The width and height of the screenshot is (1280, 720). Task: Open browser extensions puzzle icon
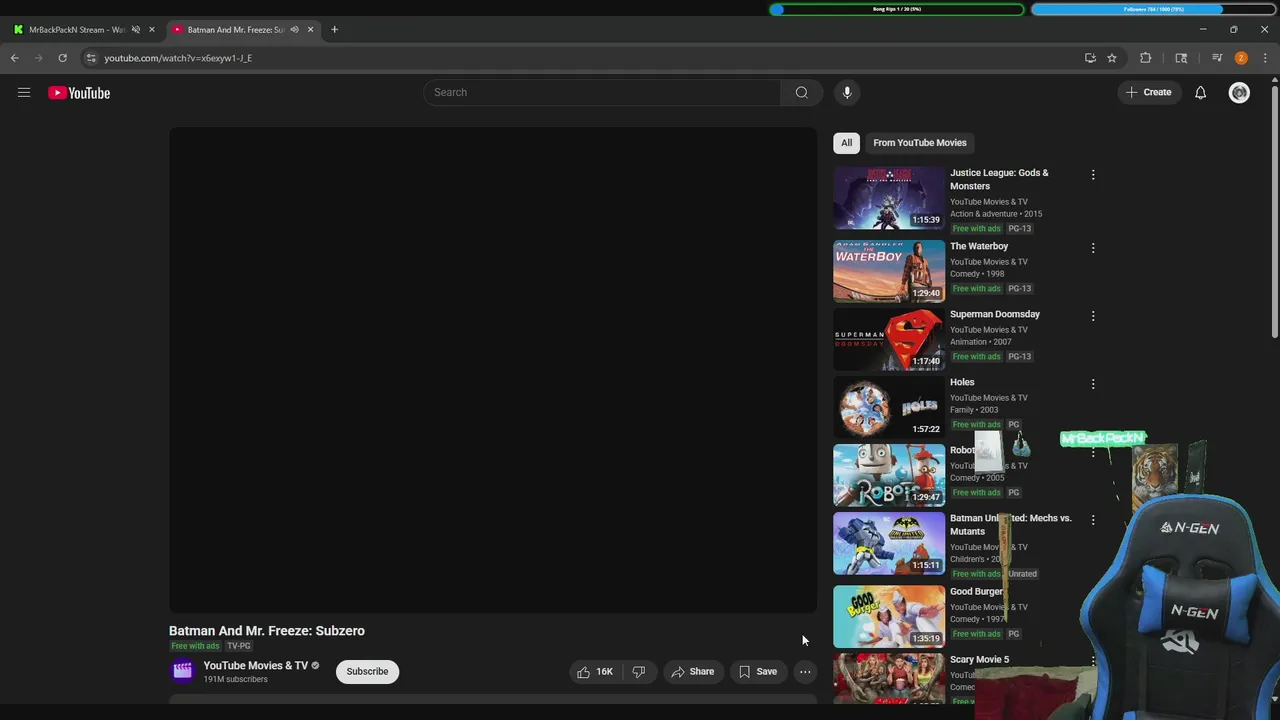click(x=1146, y=58)
